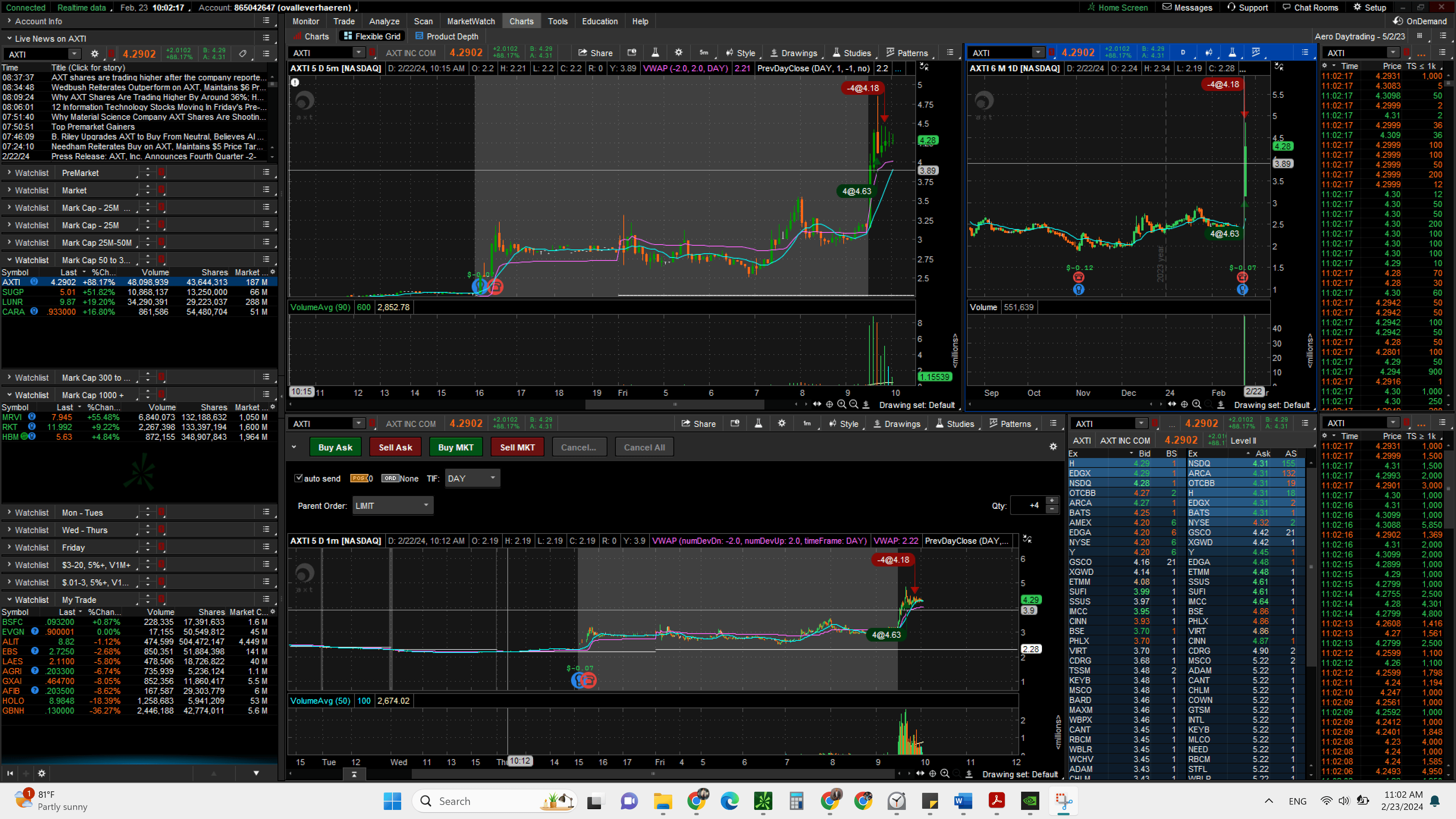Increase quantity with the plus stepper
Screen dimensions: 1456x819
[1052, 501]
